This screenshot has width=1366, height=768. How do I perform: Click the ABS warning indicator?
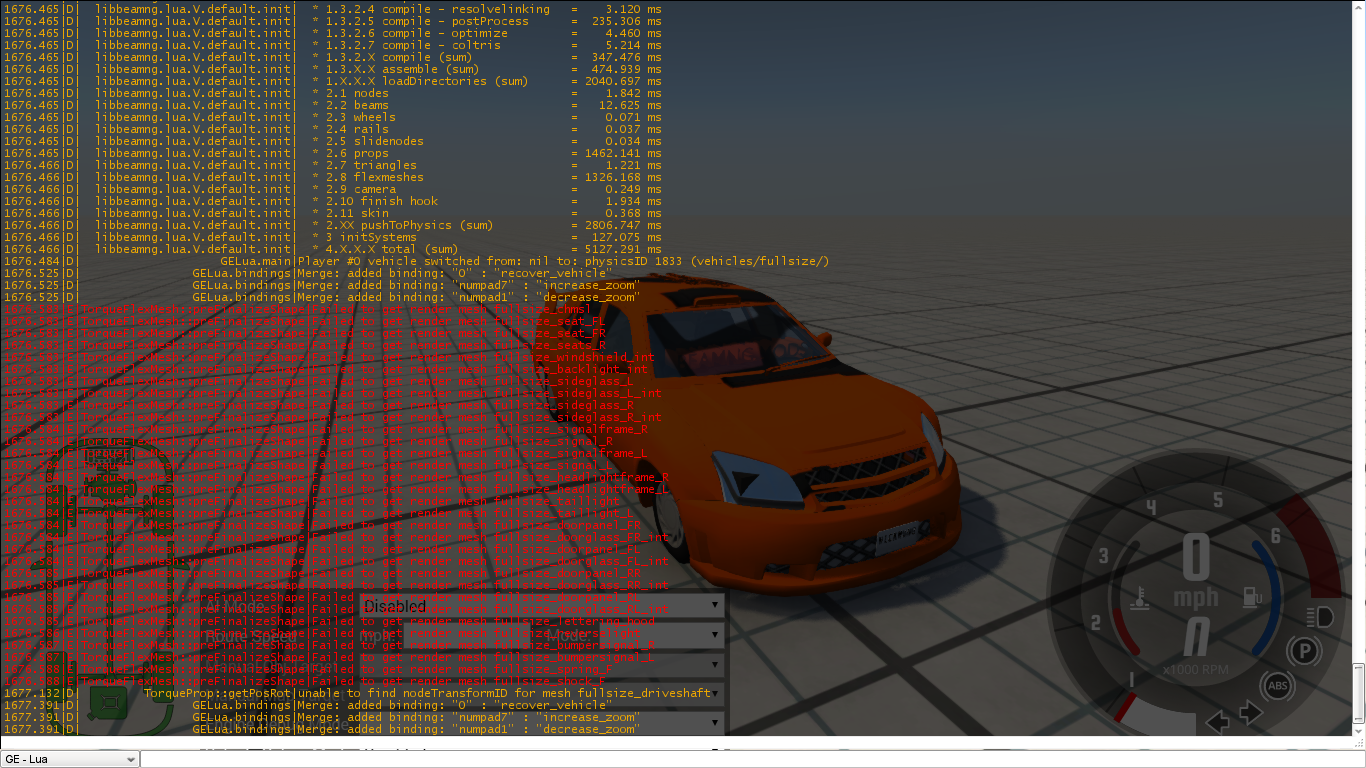click(1276, 686)
